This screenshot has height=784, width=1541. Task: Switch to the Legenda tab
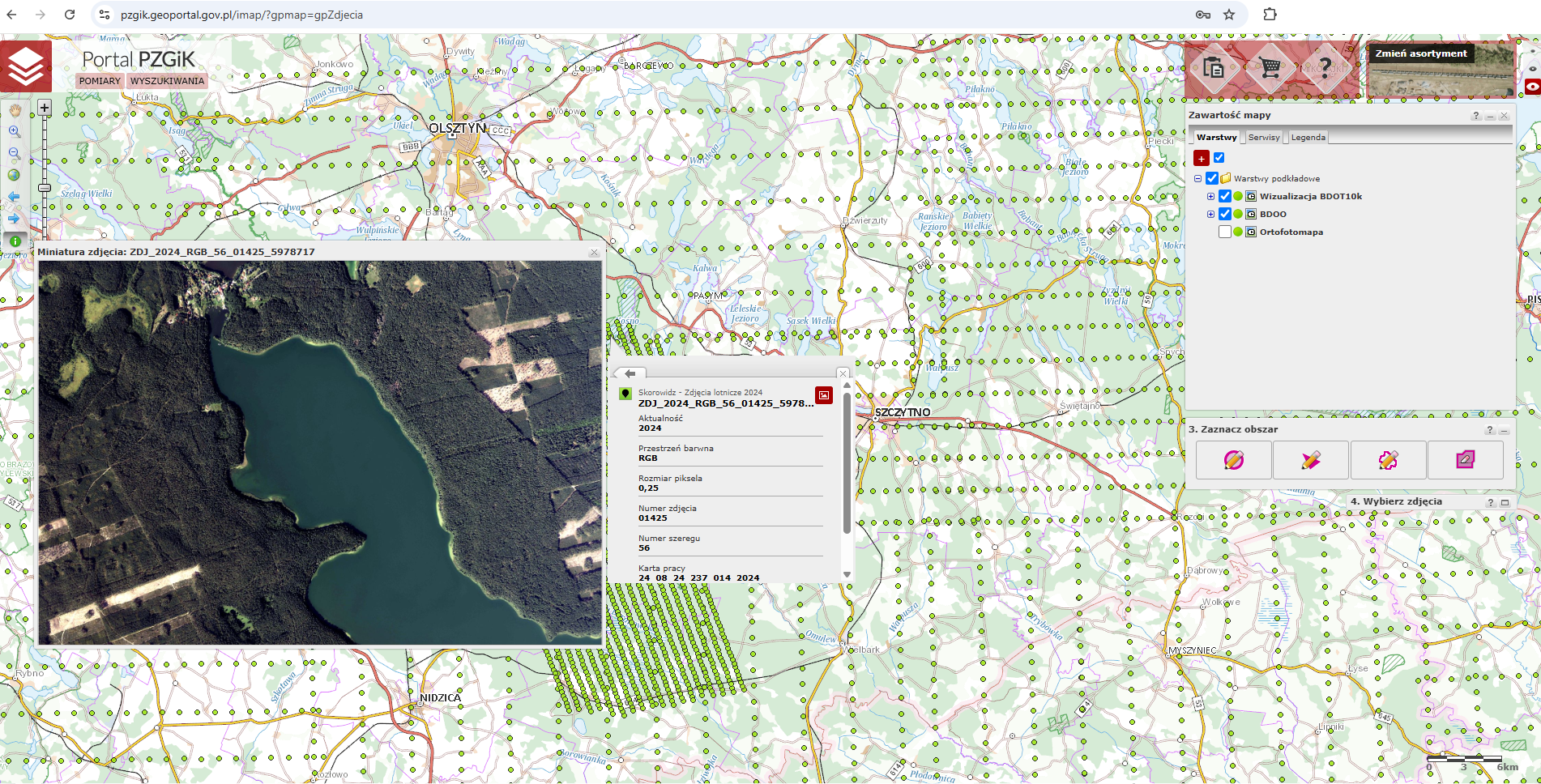click(x=1308, y=138)
